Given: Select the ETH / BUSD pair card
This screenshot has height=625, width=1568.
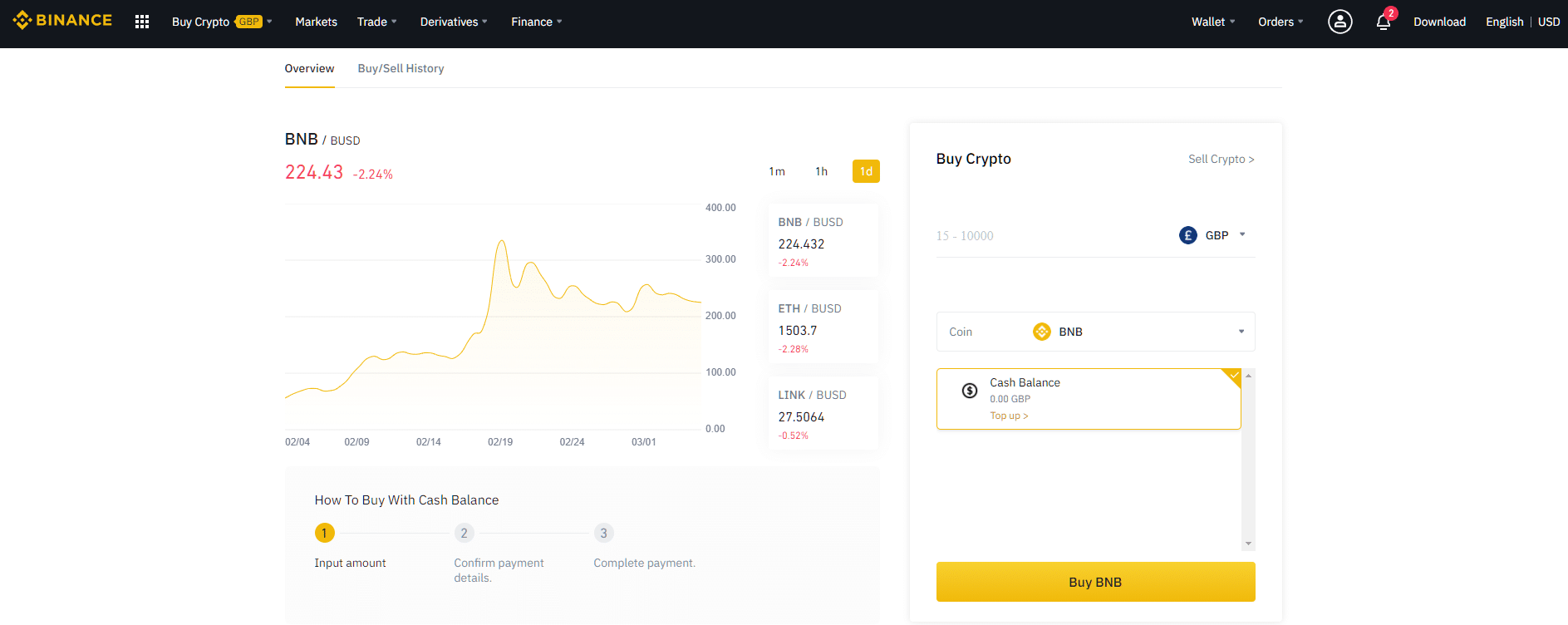Looking at the screenshot, I should 823,327.
